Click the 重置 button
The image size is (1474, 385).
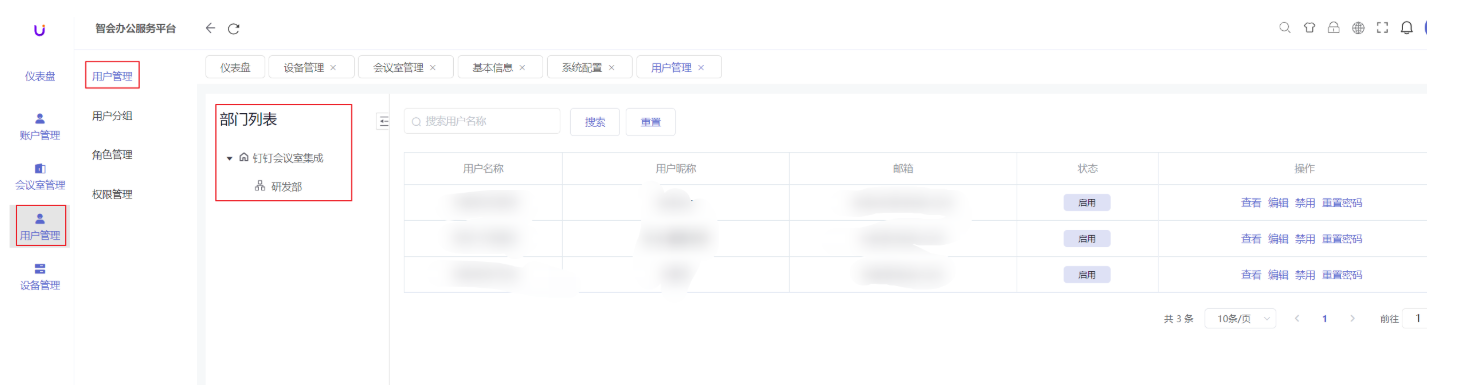coord(651,122)
